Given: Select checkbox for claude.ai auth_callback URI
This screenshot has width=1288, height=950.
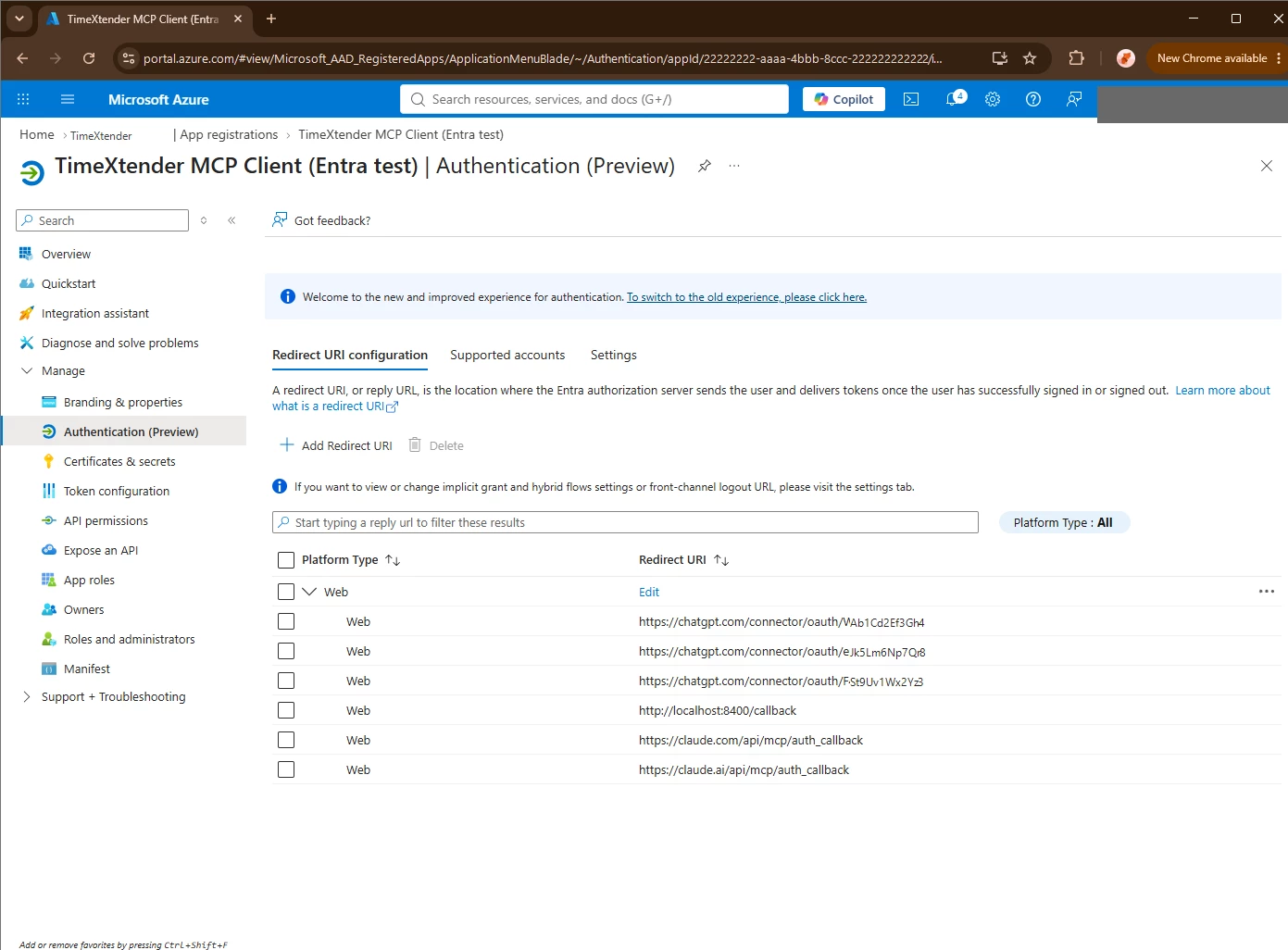Looking at the screenshot, I should point(286,769).
